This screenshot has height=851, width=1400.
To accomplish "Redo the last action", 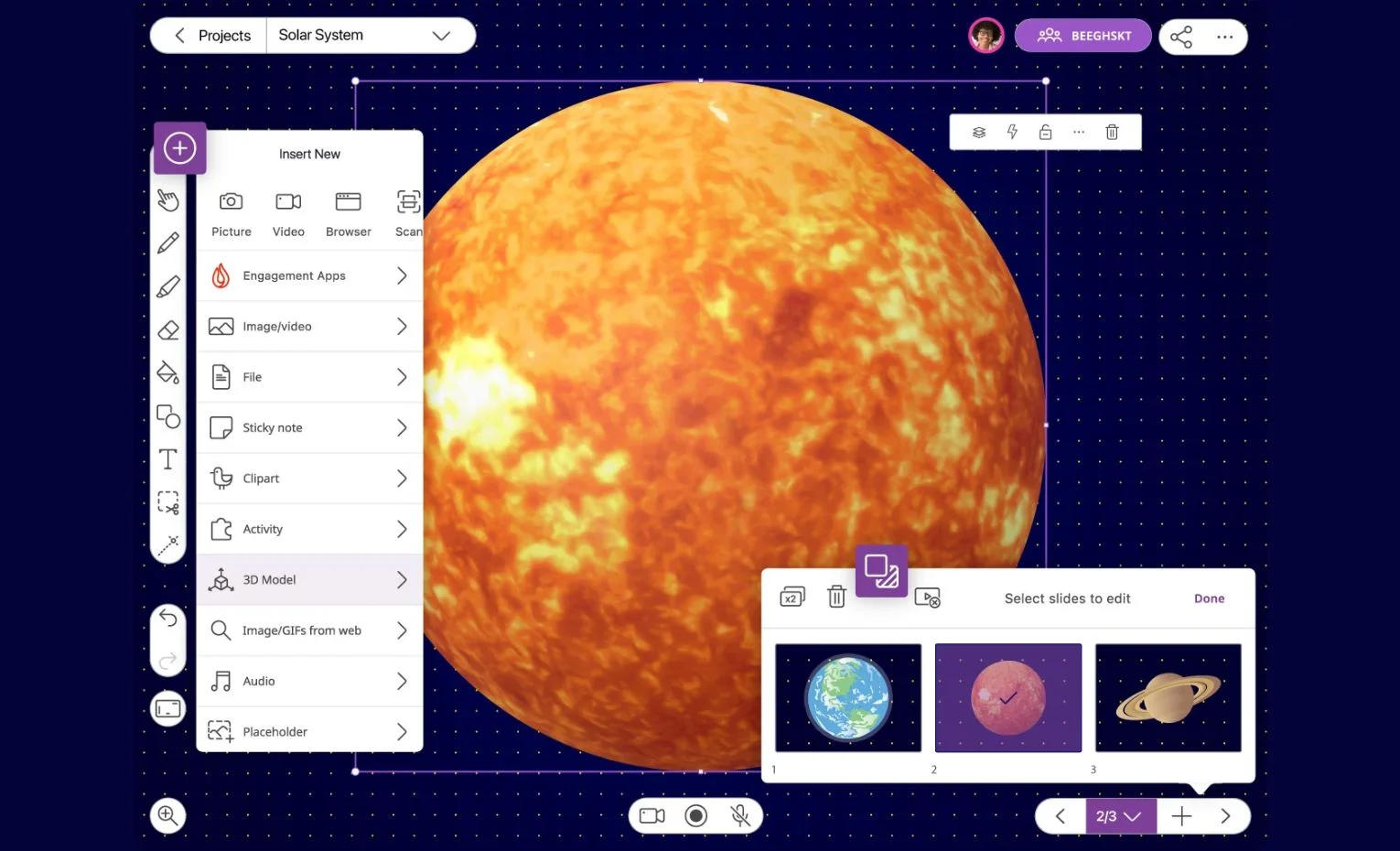I will tap(167, 660).
